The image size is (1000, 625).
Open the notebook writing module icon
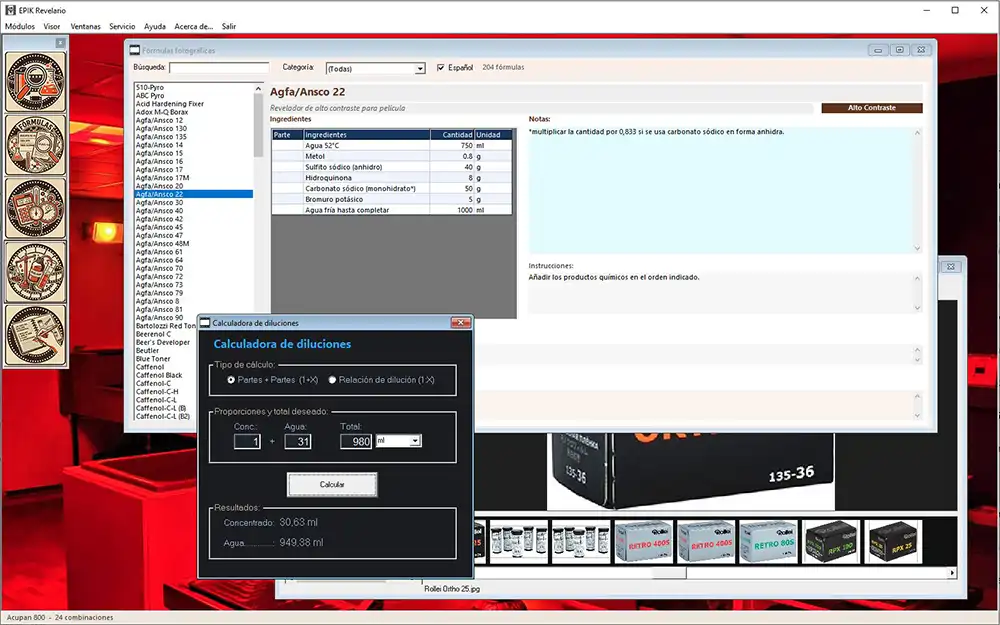[36, 335]
